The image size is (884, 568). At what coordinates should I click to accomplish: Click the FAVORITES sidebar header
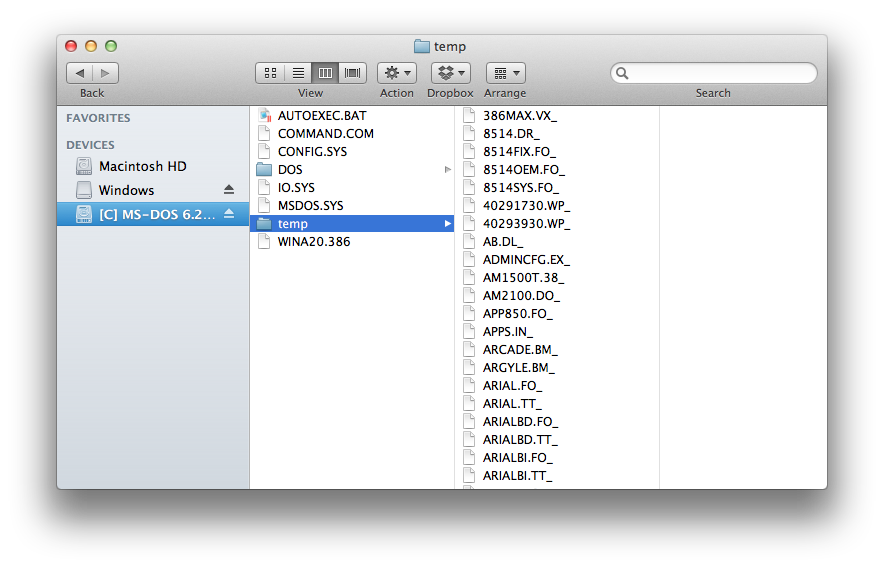[98, 118]
